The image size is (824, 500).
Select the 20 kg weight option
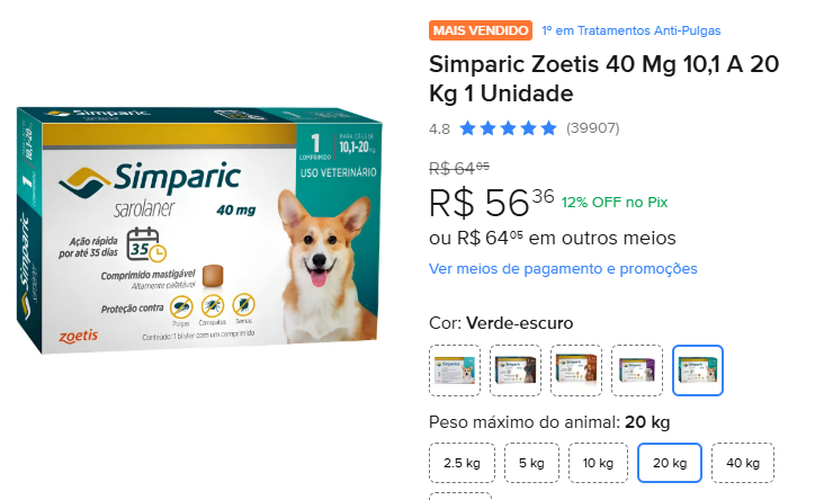[x=670, y=463]
